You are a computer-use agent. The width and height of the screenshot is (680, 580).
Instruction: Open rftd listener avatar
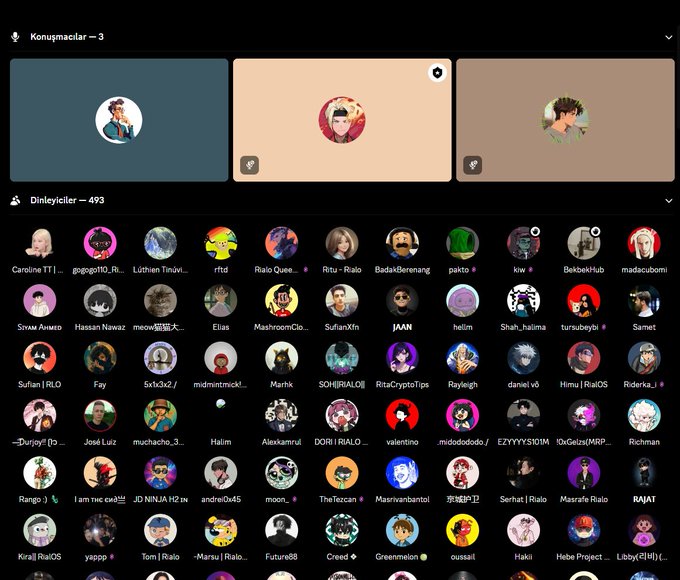(221, 243)
